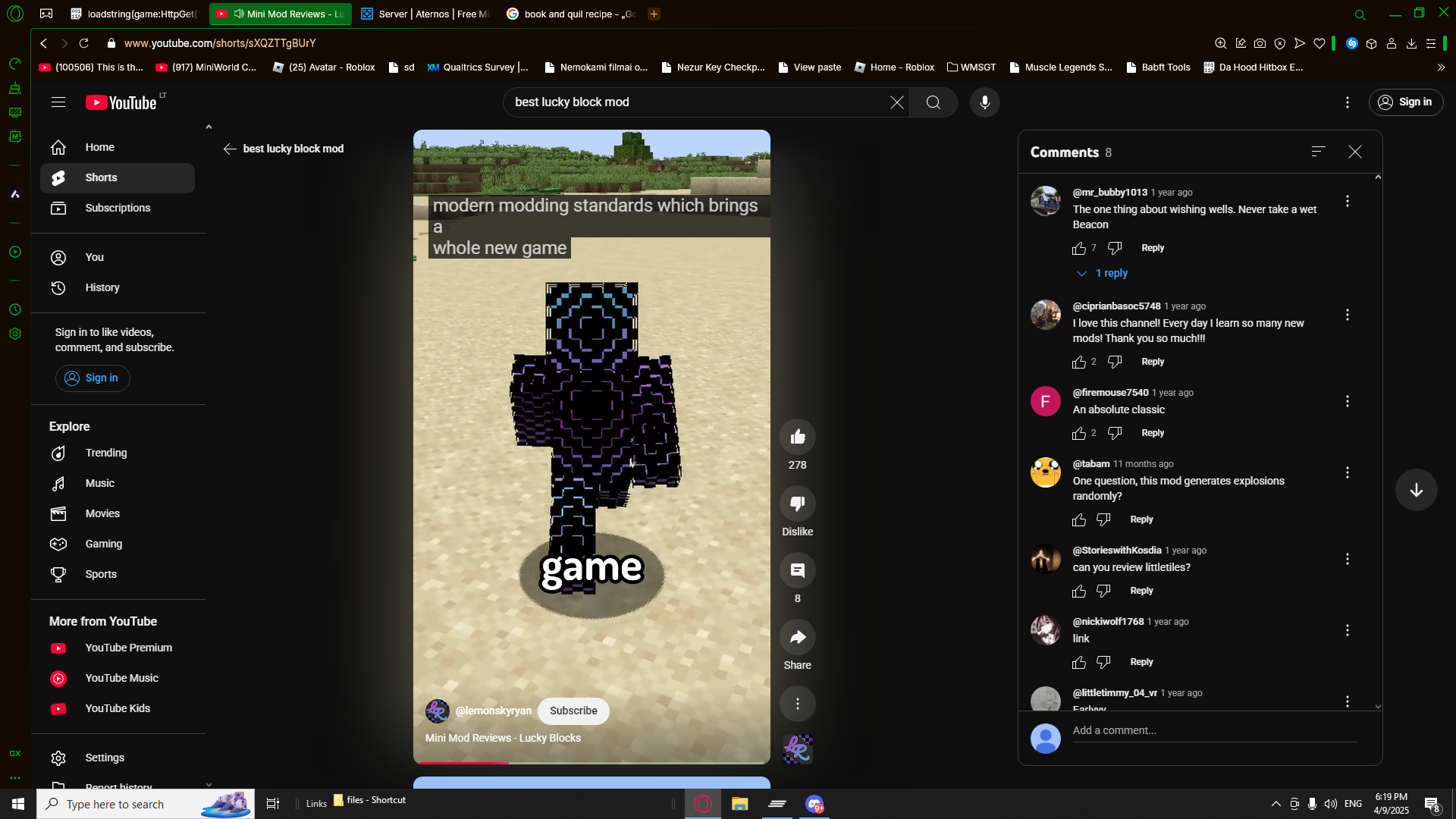
Task: Clear the search query with the X
Action: pyautogui.click(x=897, y=102)
